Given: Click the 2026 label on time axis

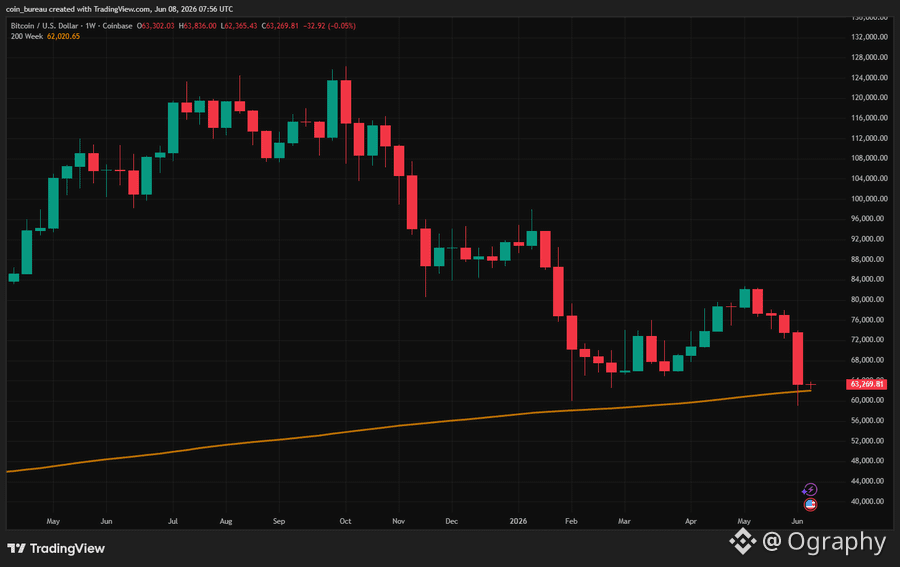Looking at the screenshot, I should [518, 521].
